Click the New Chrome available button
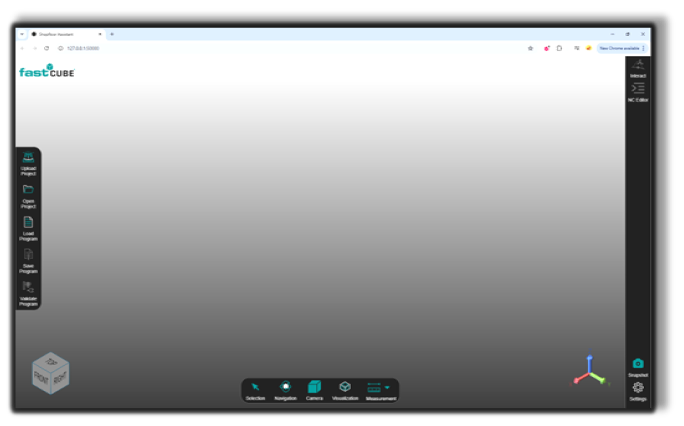 pyautogui.click(x=620, y=48)
